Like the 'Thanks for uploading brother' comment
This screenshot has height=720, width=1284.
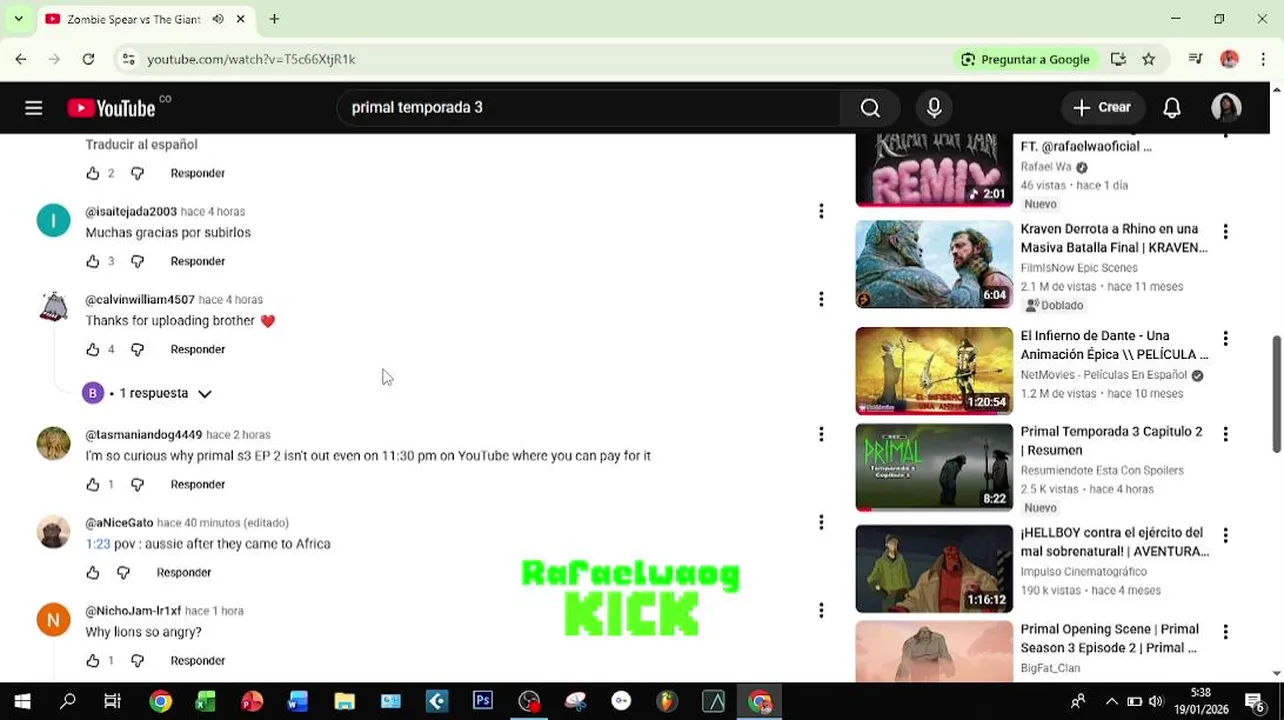(93, 349)
